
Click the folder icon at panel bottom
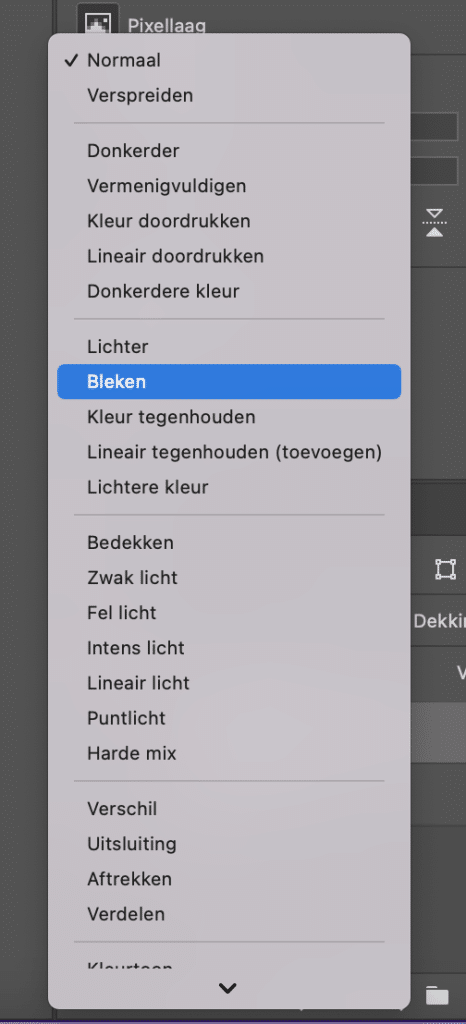click(x=437, y=995)
